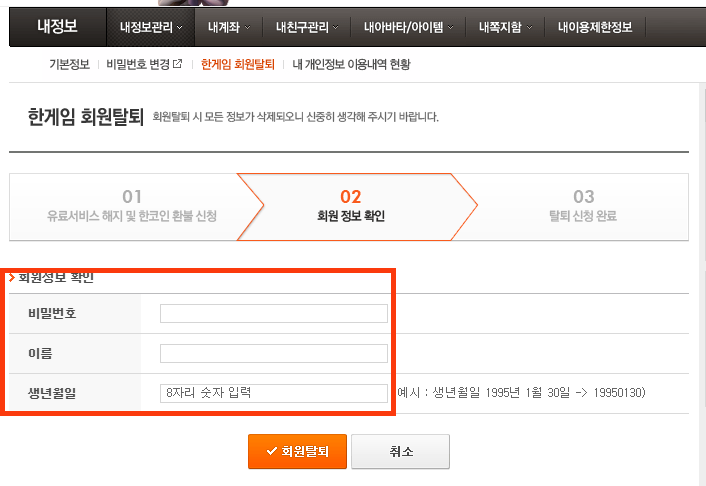The image size is (706, 486).
Task: Click the 이름 field label
Action: [40, 353]
